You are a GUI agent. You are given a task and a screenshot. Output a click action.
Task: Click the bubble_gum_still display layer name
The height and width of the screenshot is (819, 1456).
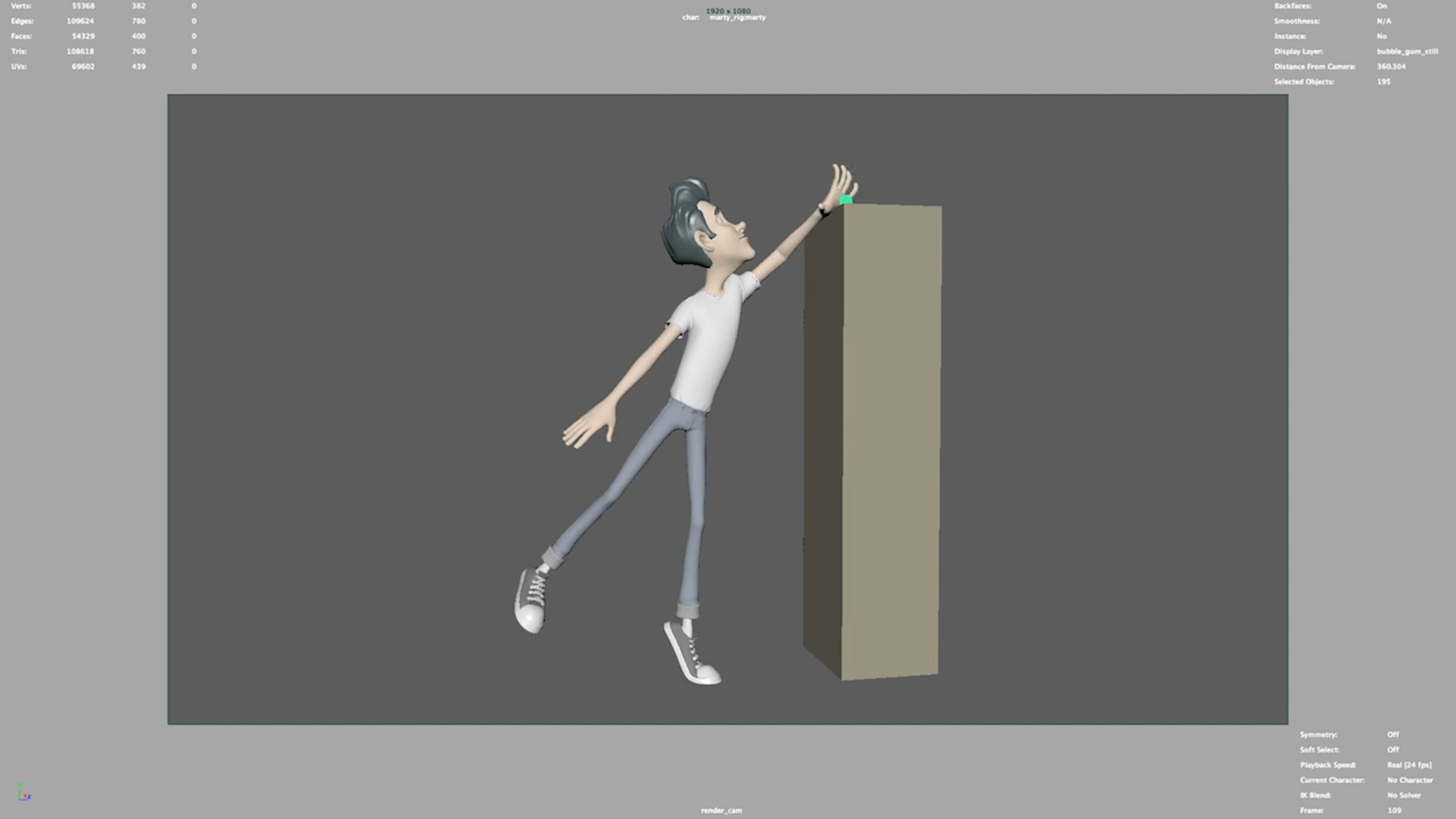(1407, 52)
